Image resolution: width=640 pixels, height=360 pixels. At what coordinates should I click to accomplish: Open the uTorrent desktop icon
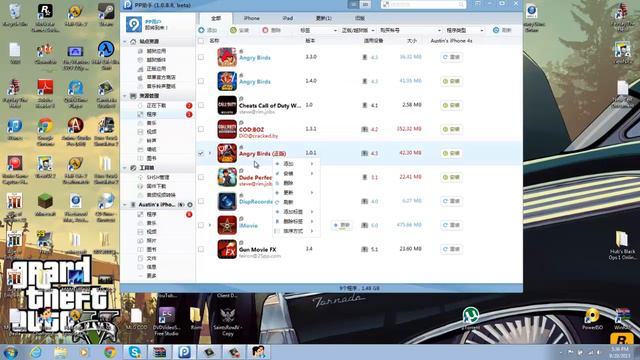tap(471, 318)
